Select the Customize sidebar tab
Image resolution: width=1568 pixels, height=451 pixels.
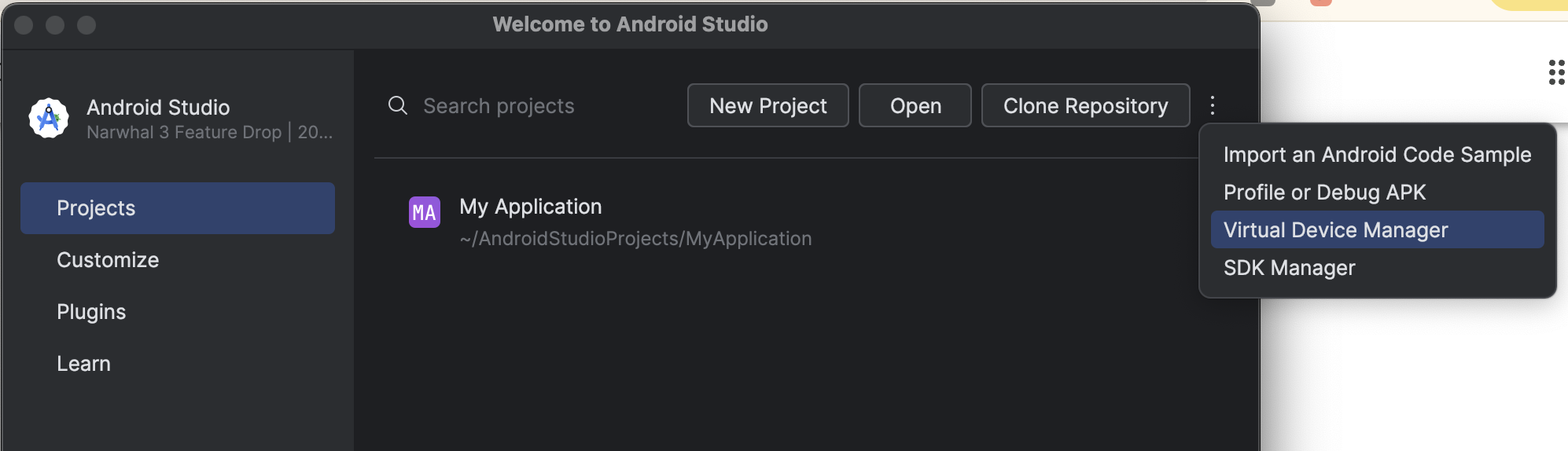pyautogui.click(x=178, y=260)
